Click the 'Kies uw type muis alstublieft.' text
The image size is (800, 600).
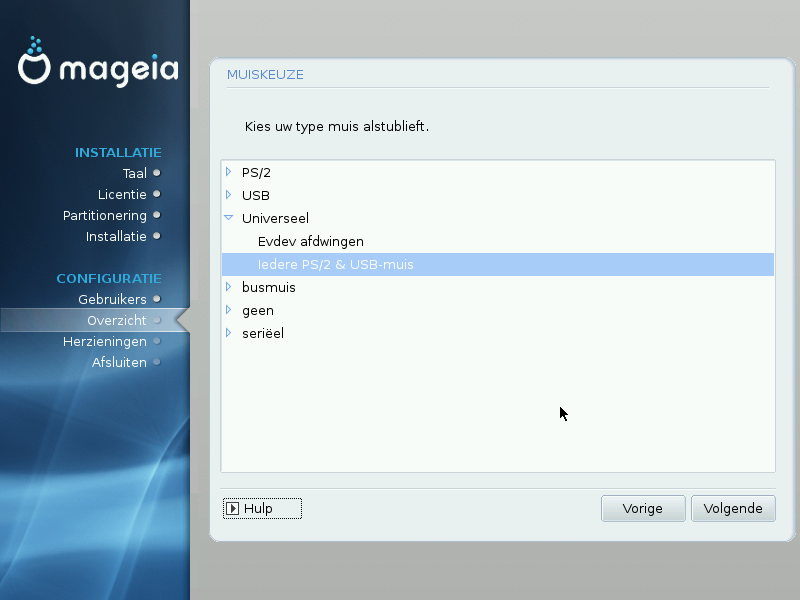(337, 126)
